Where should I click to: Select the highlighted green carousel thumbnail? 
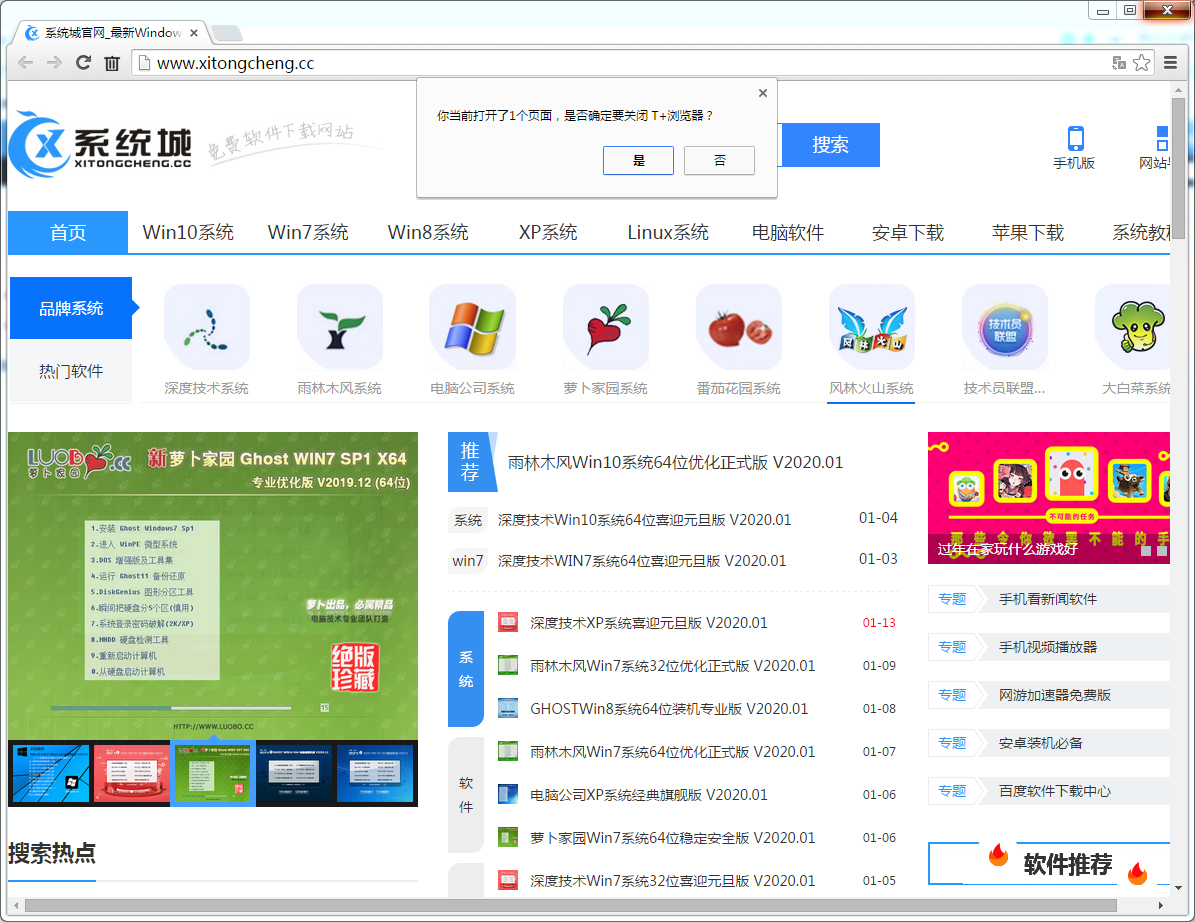point(213,773)
